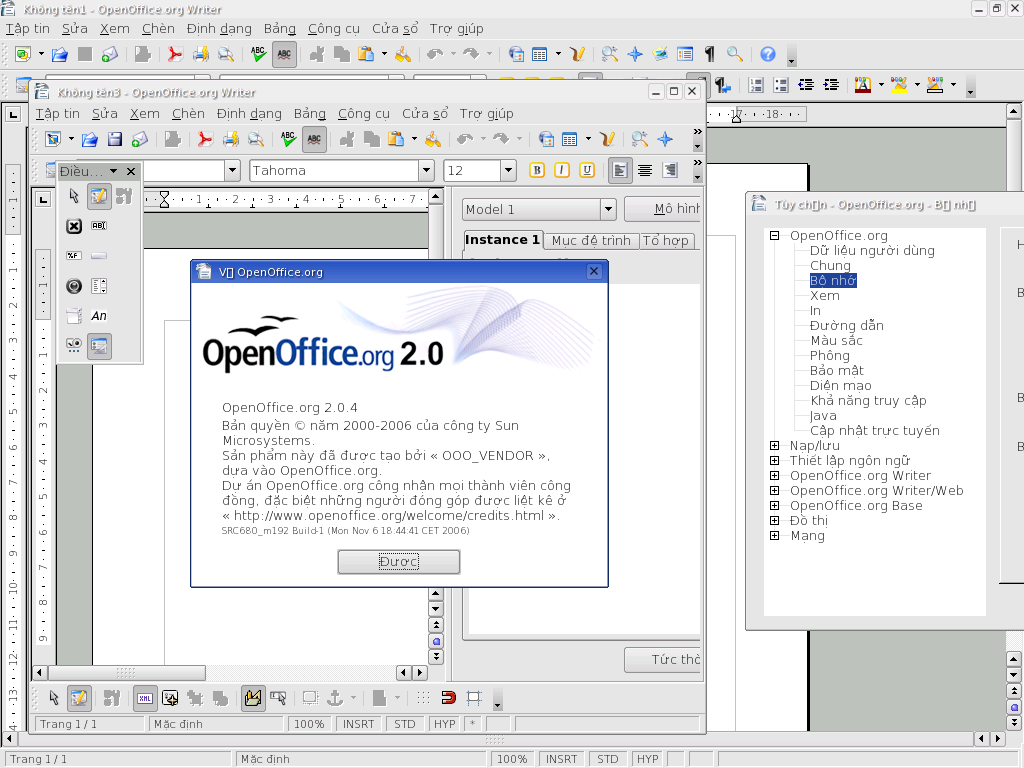This screenshot has width=1024, height=768.
Task: Open More Controls from the form controls palette
Action: coord(74,346)
